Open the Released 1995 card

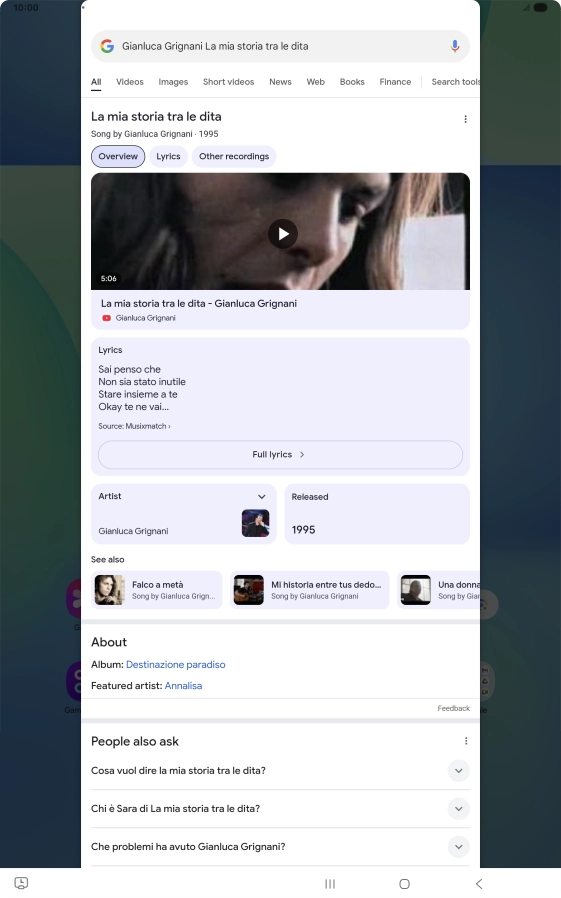[377, 514]
